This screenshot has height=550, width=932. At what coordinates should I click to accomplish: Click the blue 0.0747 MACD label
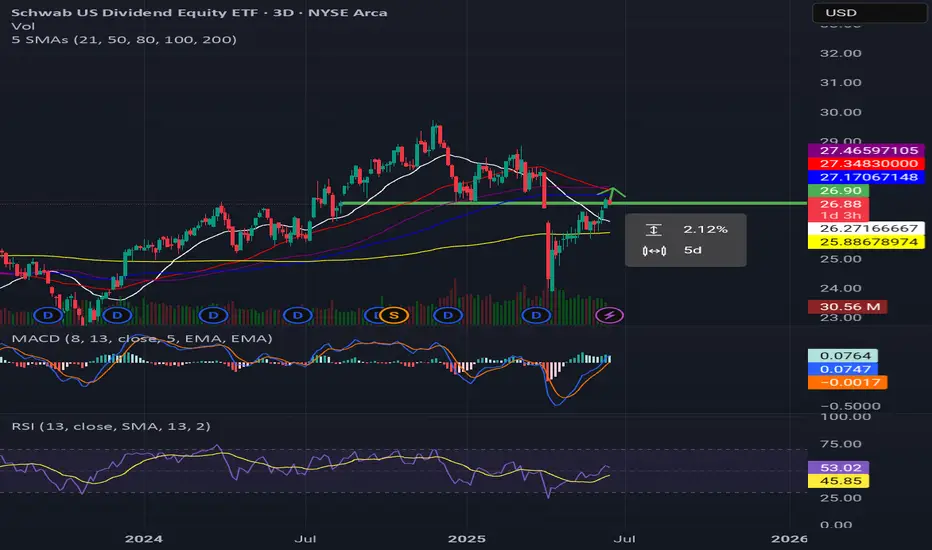tap(843, 369)
